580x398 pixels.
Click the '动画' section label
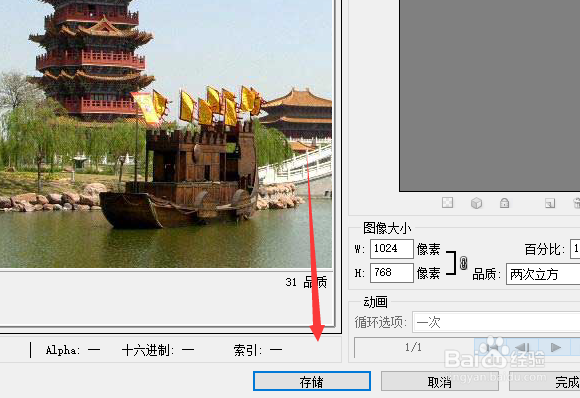[375, 302]
